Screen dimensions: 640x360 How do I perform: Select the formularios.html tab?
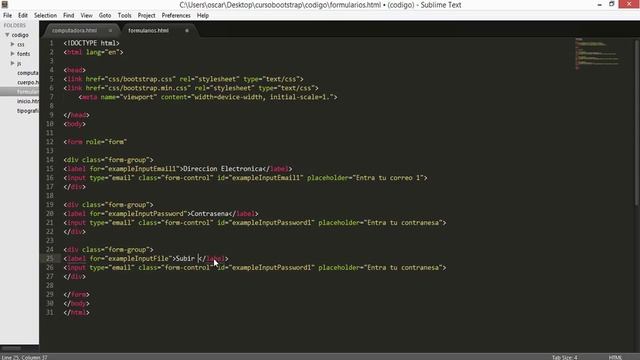149,31
